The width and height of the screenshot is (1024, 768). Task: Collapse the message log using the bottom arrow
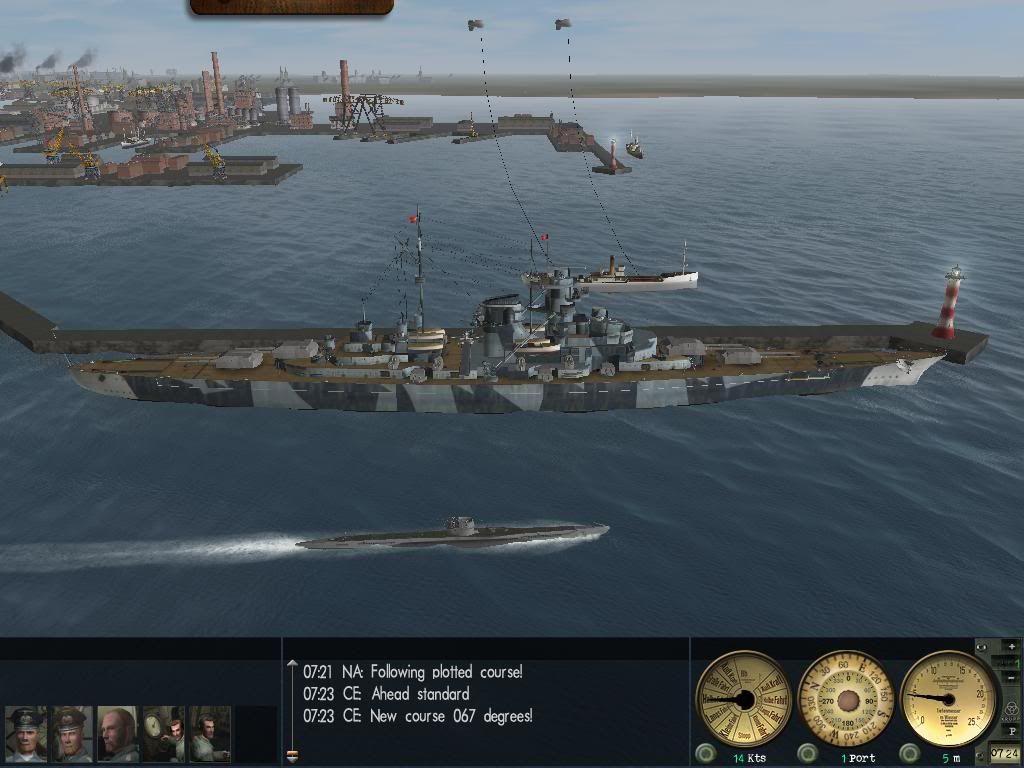tap(292, 757)
